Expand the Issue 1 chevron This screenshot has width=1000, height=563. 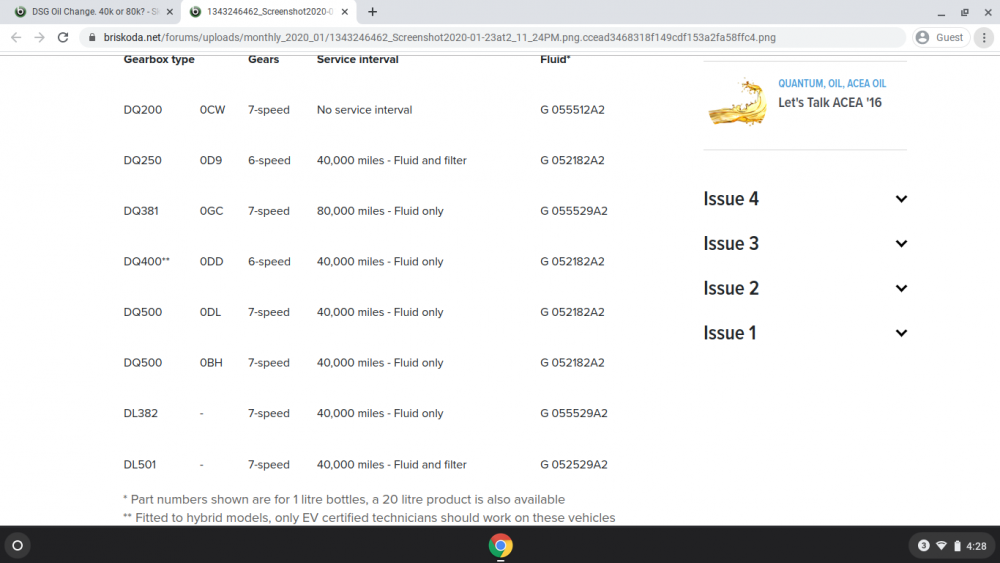click(901, 333)
